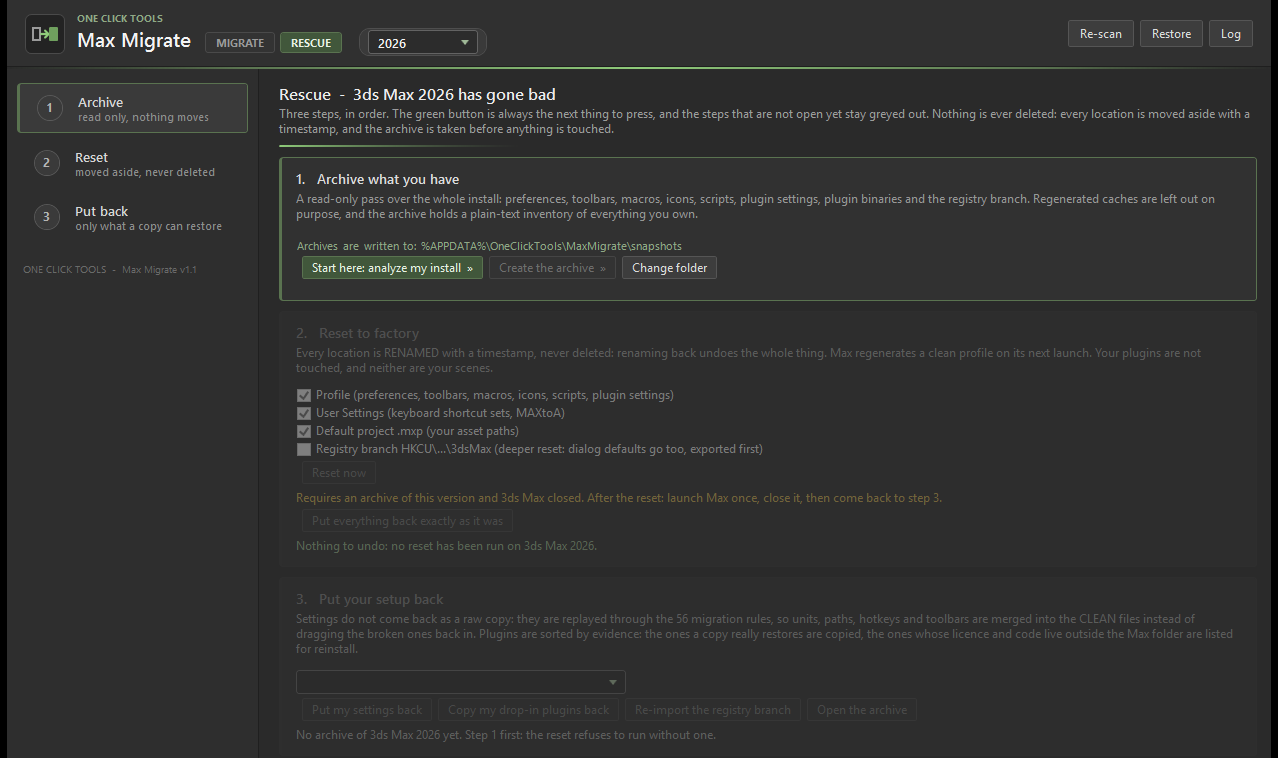Click the '2. Reset to factory' heading
The height and width of the screenshot is (758, 1278).
357,333
